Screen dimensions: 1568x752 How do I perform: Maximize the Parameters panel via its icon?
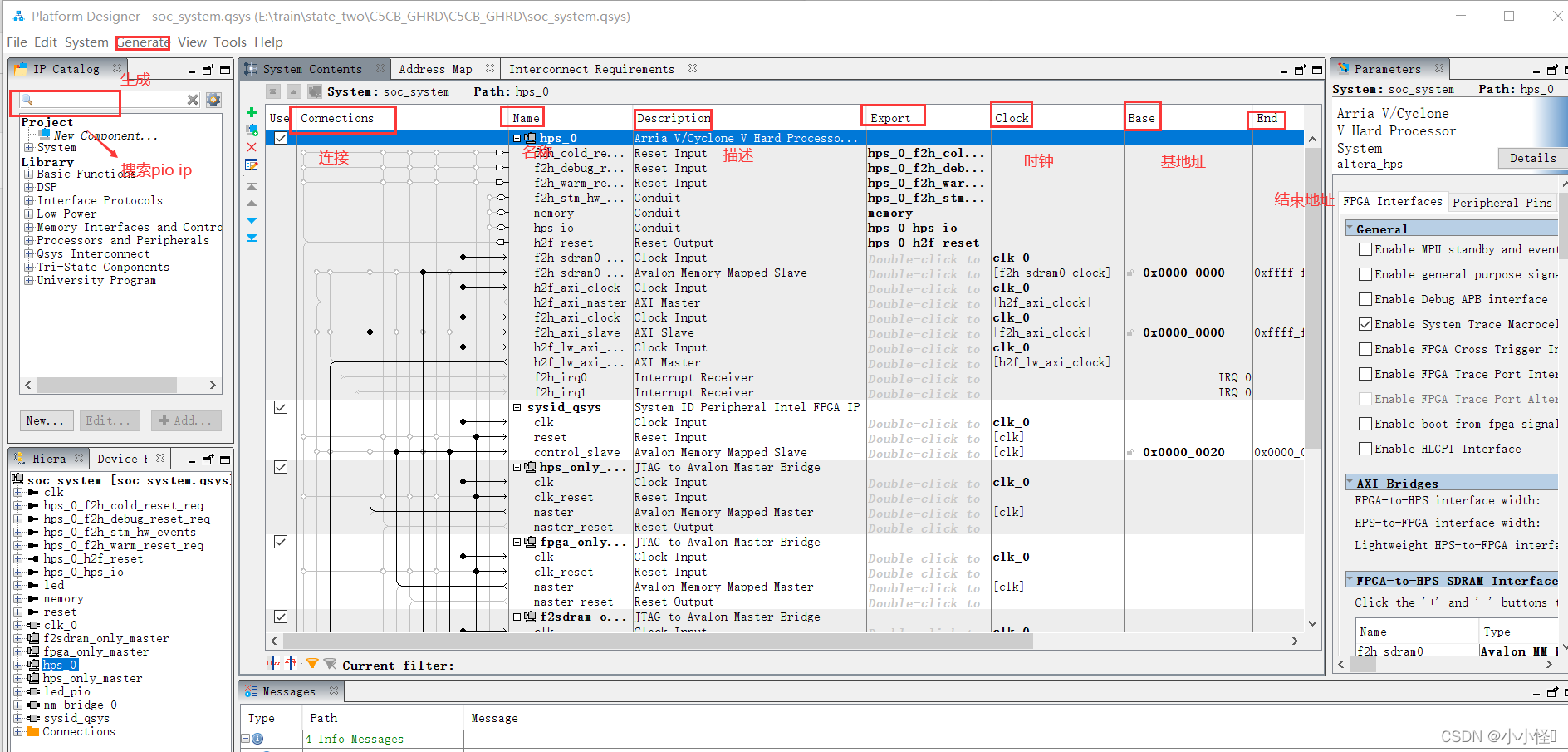click(1566, 70)
